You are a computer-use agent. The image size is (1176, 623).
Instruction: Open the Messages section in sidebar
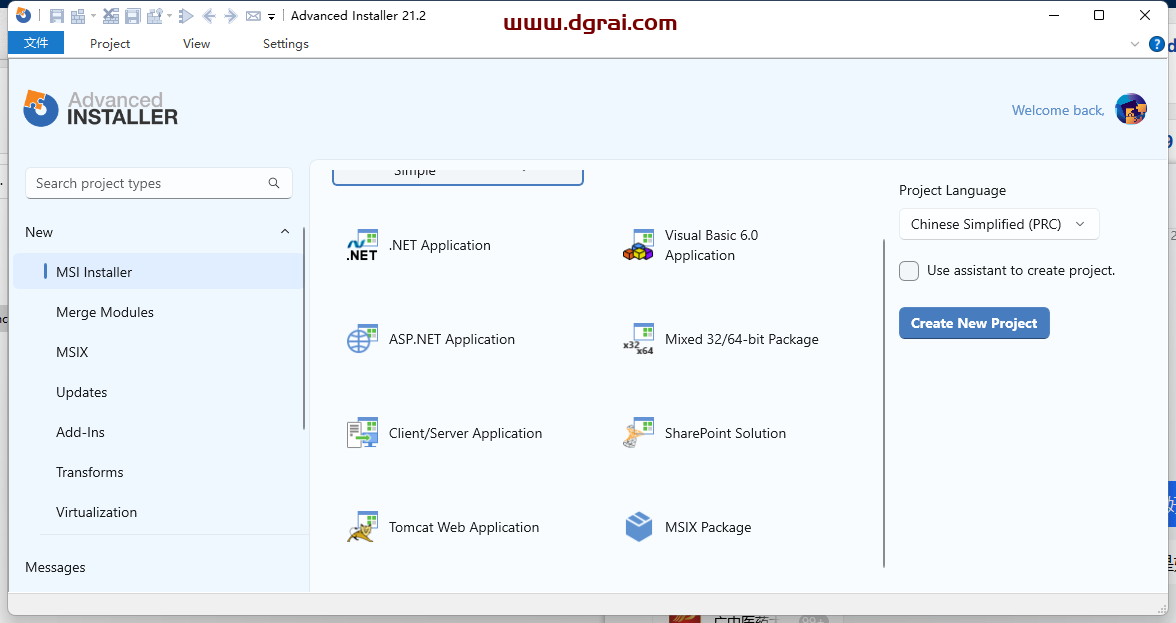pos(56,568)
